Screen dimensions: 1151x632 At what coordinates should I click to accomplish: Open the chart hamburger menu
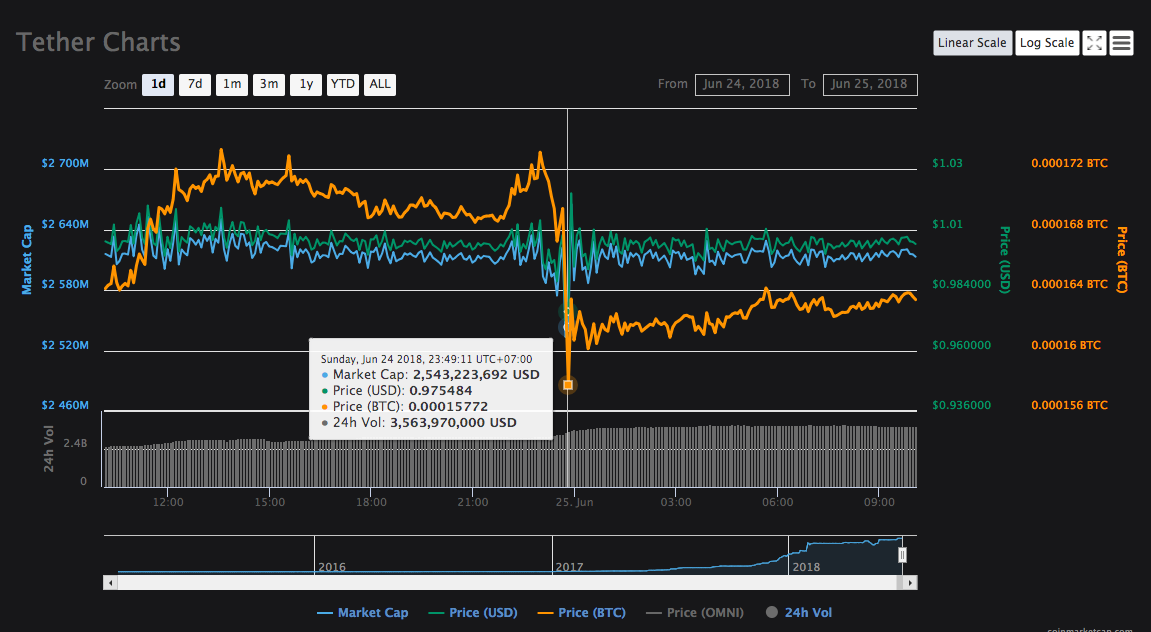[x=1121, y=43]
